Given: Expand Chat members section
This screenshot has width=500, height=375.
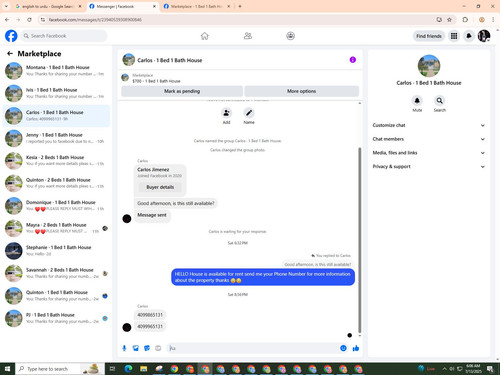Looking at the screenshot, I should [x=428, y=139].
